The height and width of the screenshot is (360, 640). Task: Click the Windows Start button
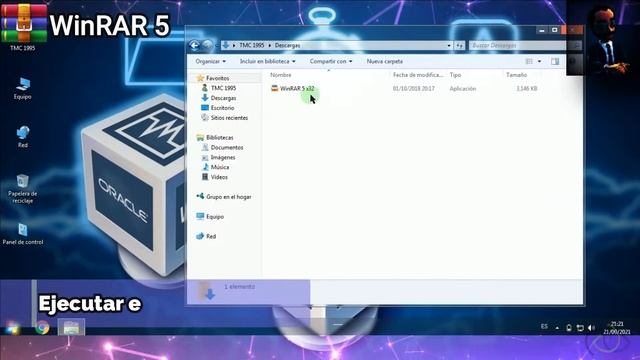tap(12, 327)
